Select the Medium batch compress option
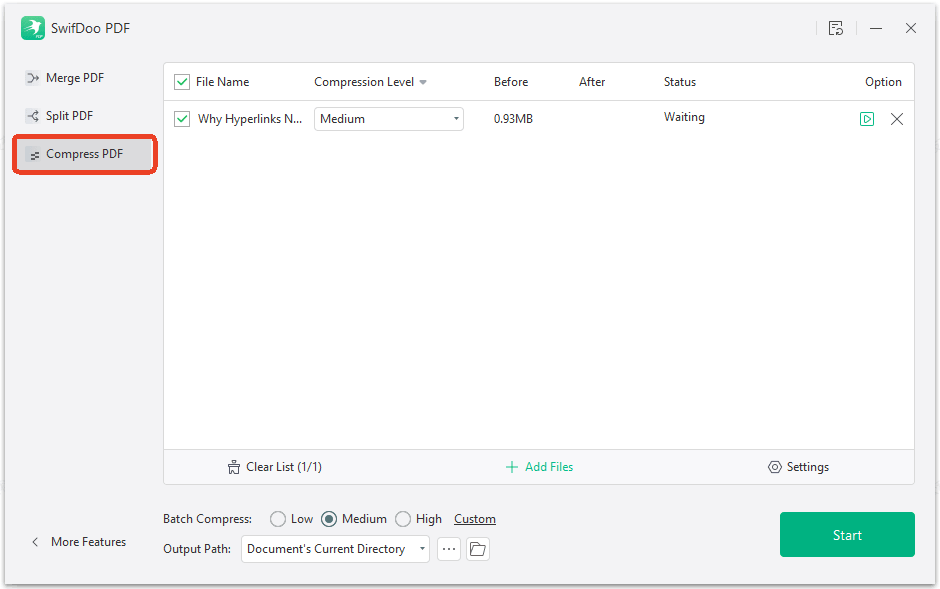This screenshot has height=589, width=940. (x=329, y=519)
